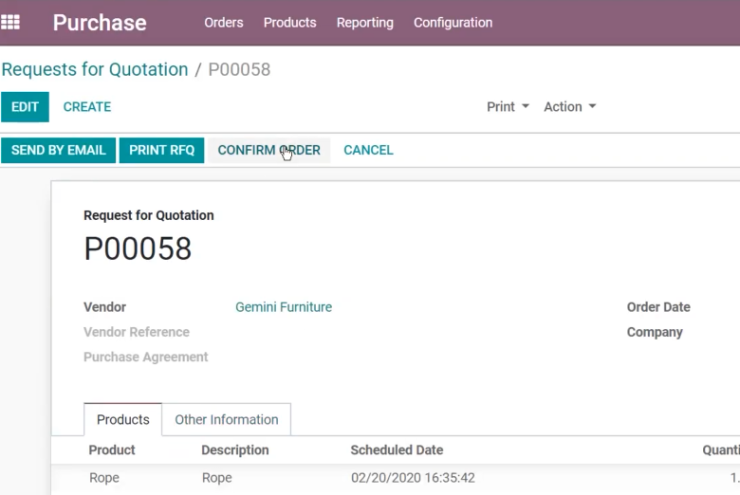Open the Reporting menu
The width and height of the screenshot is (740, 495).
coord(365,23)
